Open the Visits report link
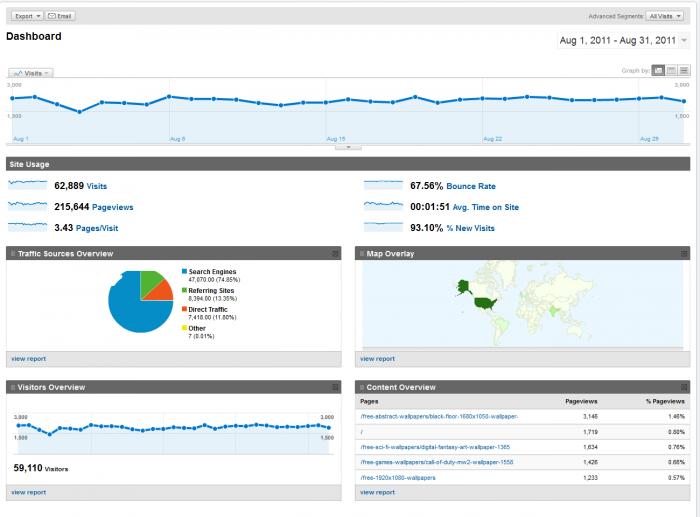Screen dimensions: 700x517 tap(97, 186)
